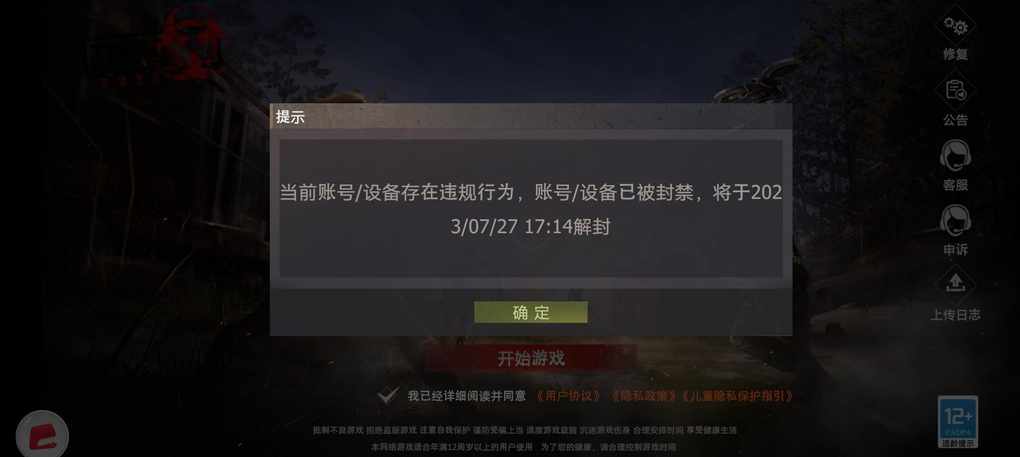Click the ban notice message text
Image resolution: width=1020 pixels, height=457 pixels.
point(531,209)
